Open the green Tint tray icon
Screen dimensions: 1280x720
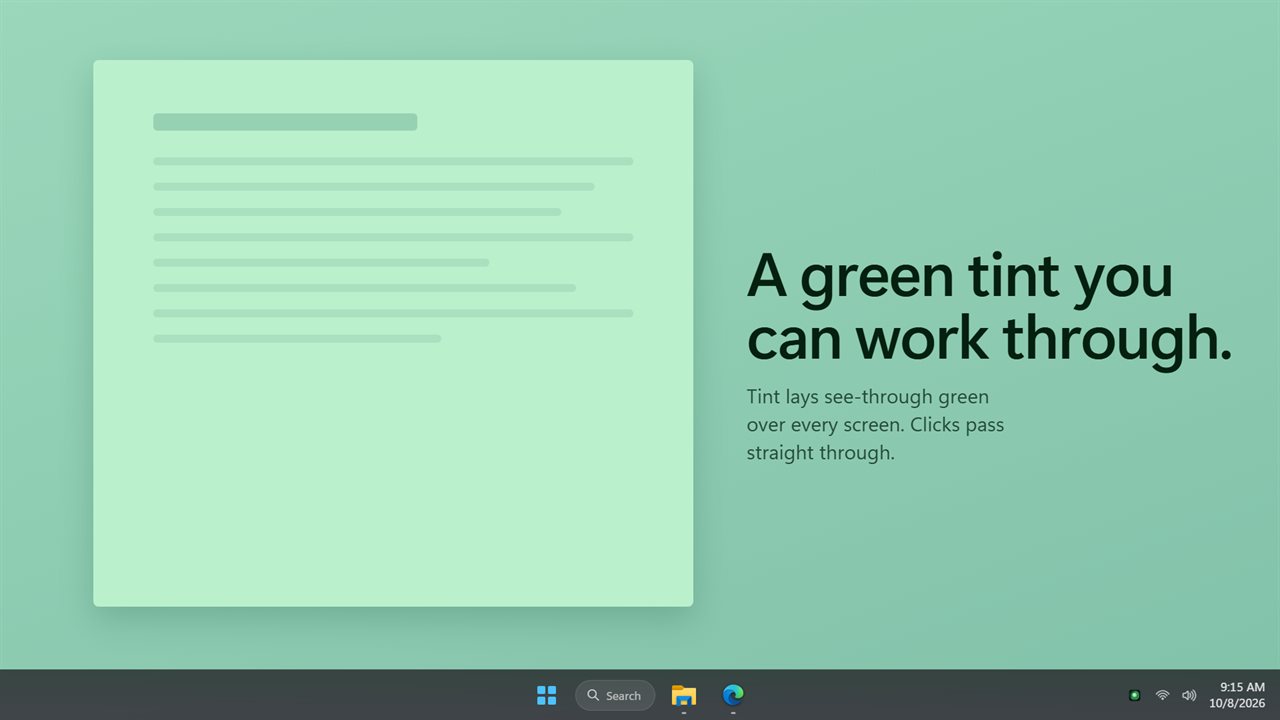click(x=1135, y=695)
